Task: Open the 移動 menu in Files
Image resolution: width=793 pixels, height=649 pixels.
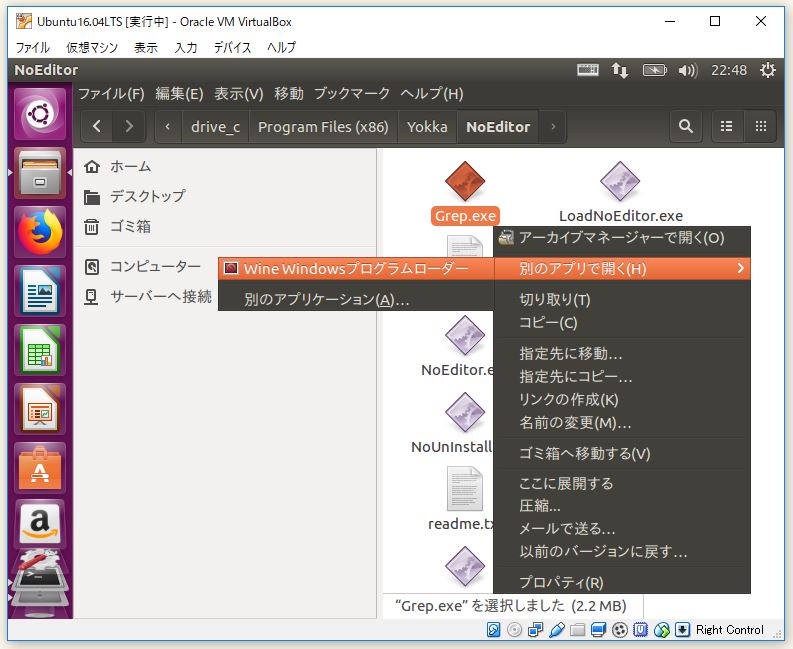Action: pos(289,94)
